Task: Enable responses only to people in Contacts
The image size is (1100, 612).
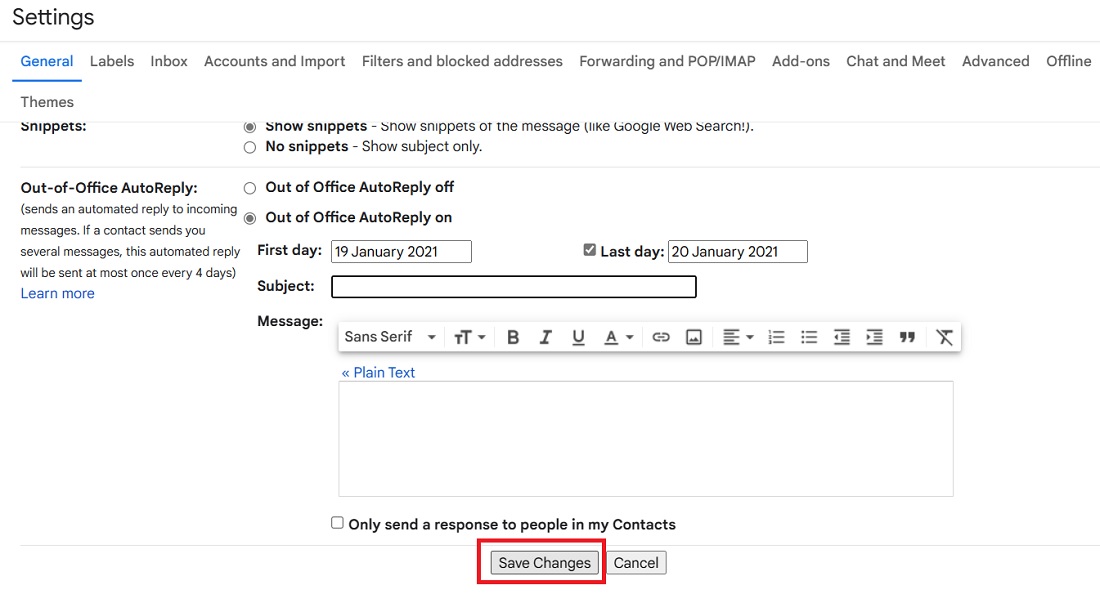Action: [x=337, y=522]
